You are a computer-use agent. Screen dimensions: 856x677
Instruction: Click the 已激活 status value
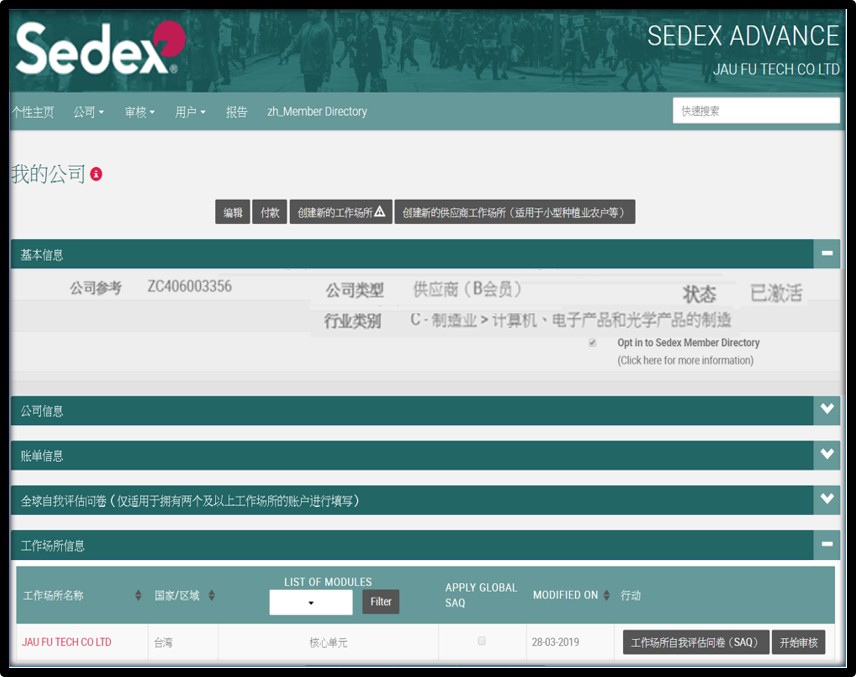776,293
